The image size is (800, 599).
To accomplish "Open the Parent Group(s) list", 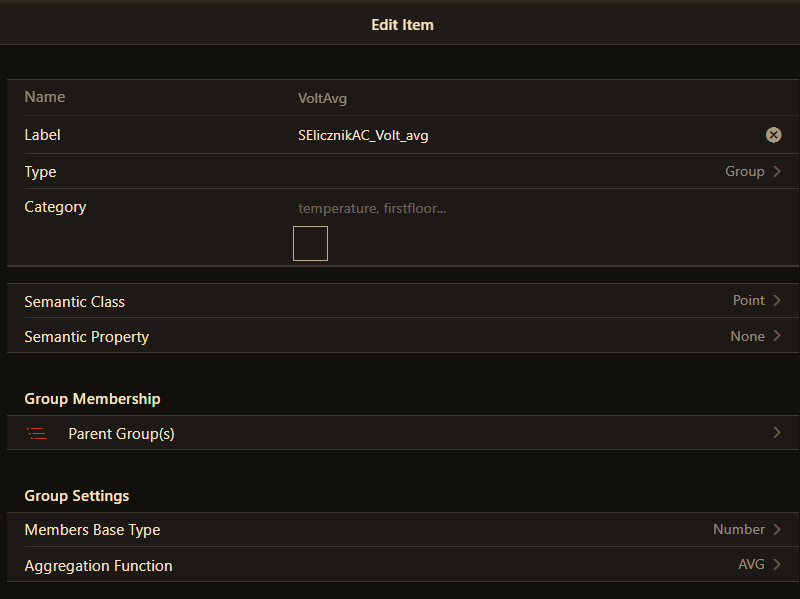I will point(121,434).
